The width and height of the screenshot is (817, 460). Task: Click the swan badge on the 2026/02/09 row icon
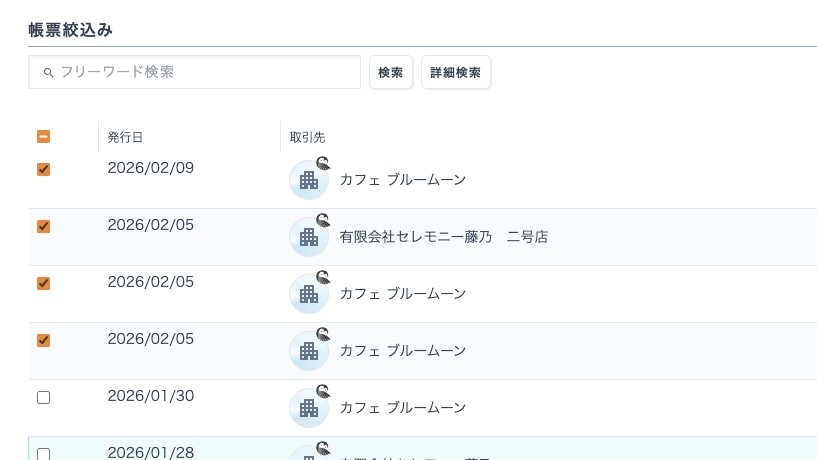tap(324, 163)
